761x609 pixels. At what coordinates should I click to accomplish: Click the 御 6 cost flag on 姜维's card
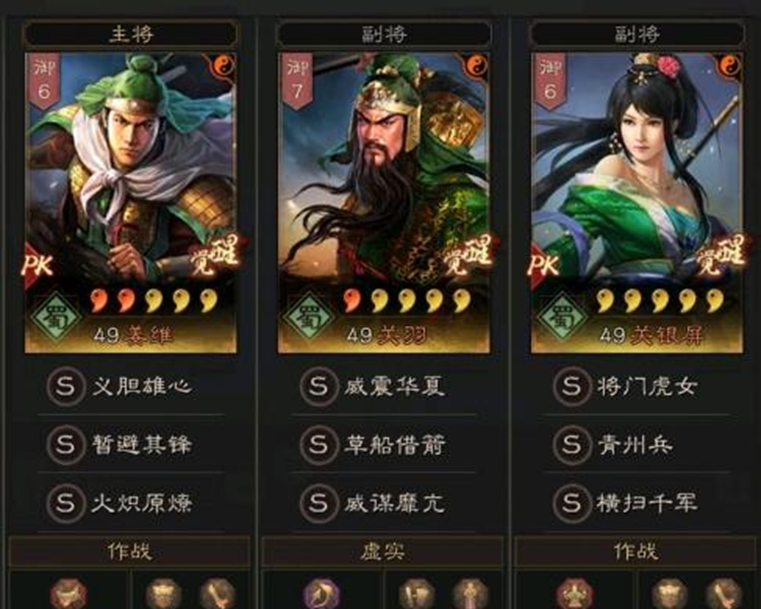[x=45, y=81]
